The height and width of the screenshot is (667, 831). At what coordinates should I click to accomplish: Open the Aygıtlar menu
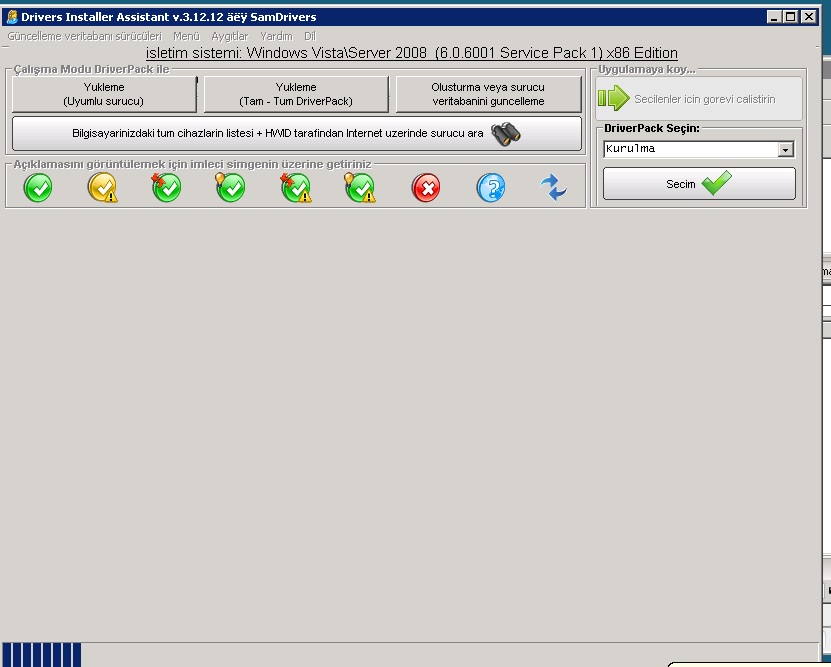[229, 36]
